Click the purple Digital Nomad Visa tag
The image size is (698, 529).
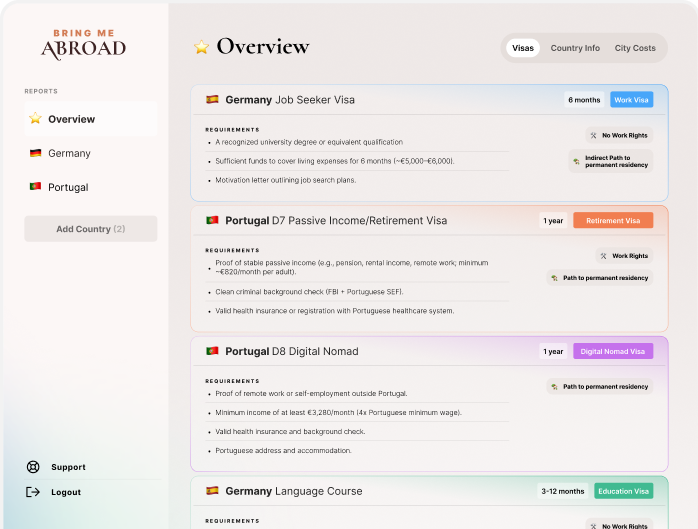(x=613, y=351)
